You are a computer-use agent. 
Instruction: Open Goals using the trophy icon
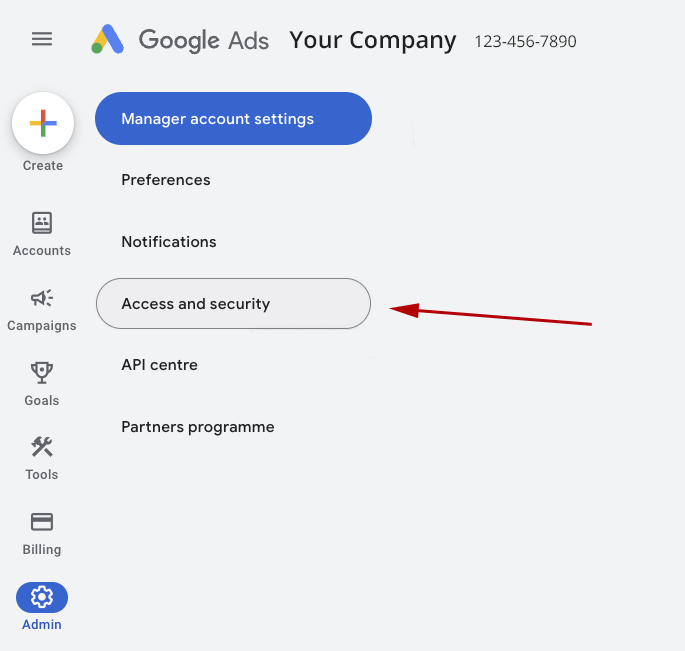pos(42,373)
